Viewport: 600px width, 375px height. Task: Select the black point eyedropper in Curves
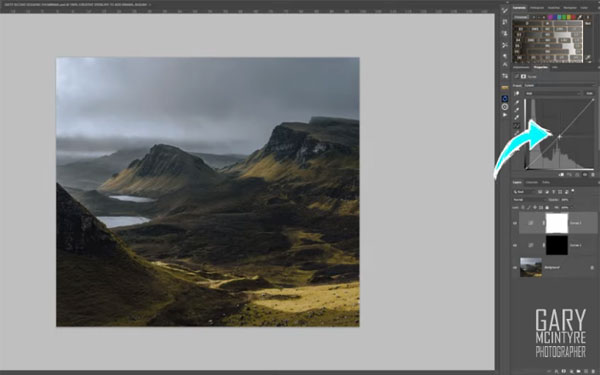517,103
